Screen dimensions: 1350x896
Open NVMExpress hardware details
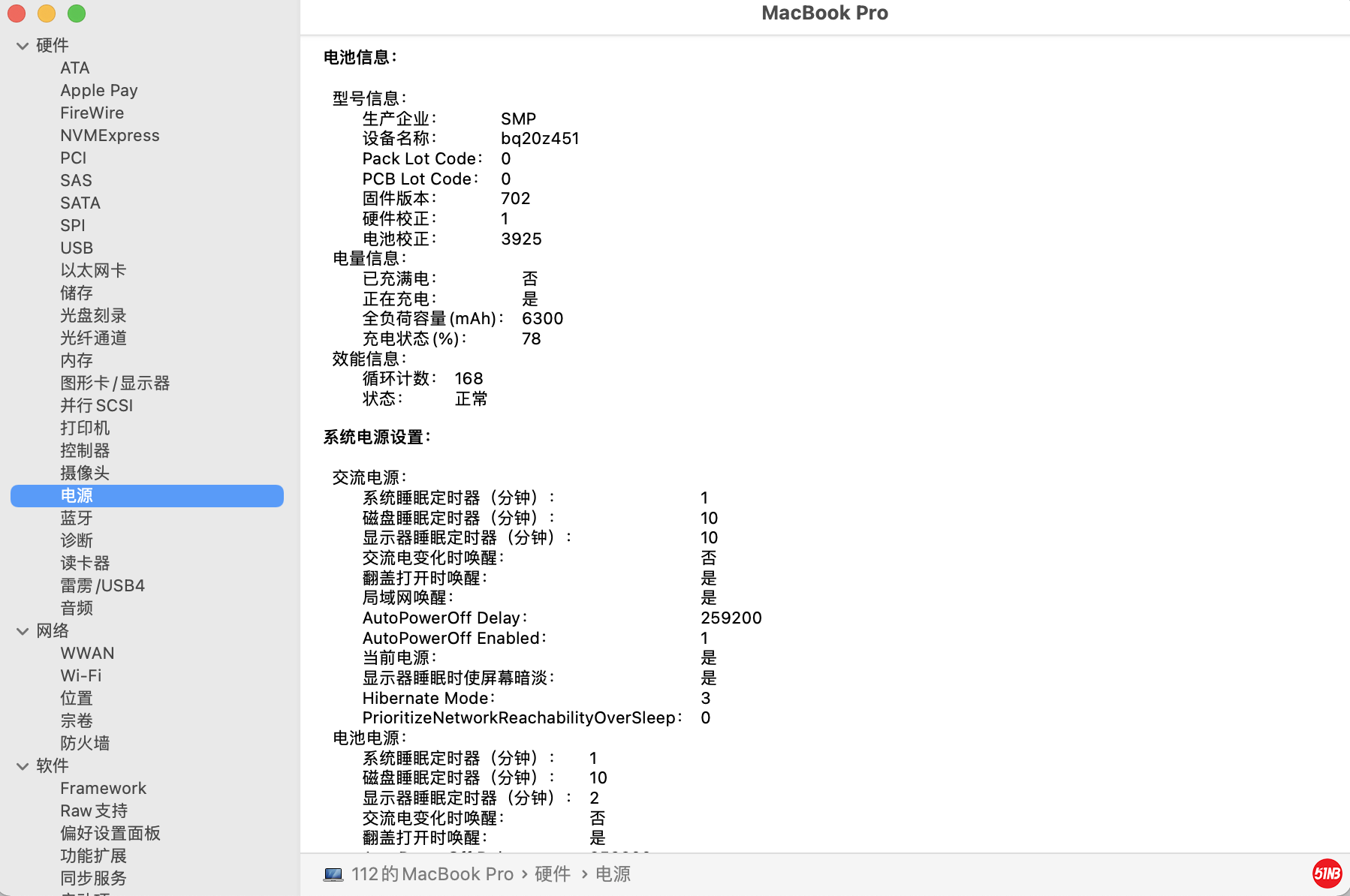pos(110,136)
